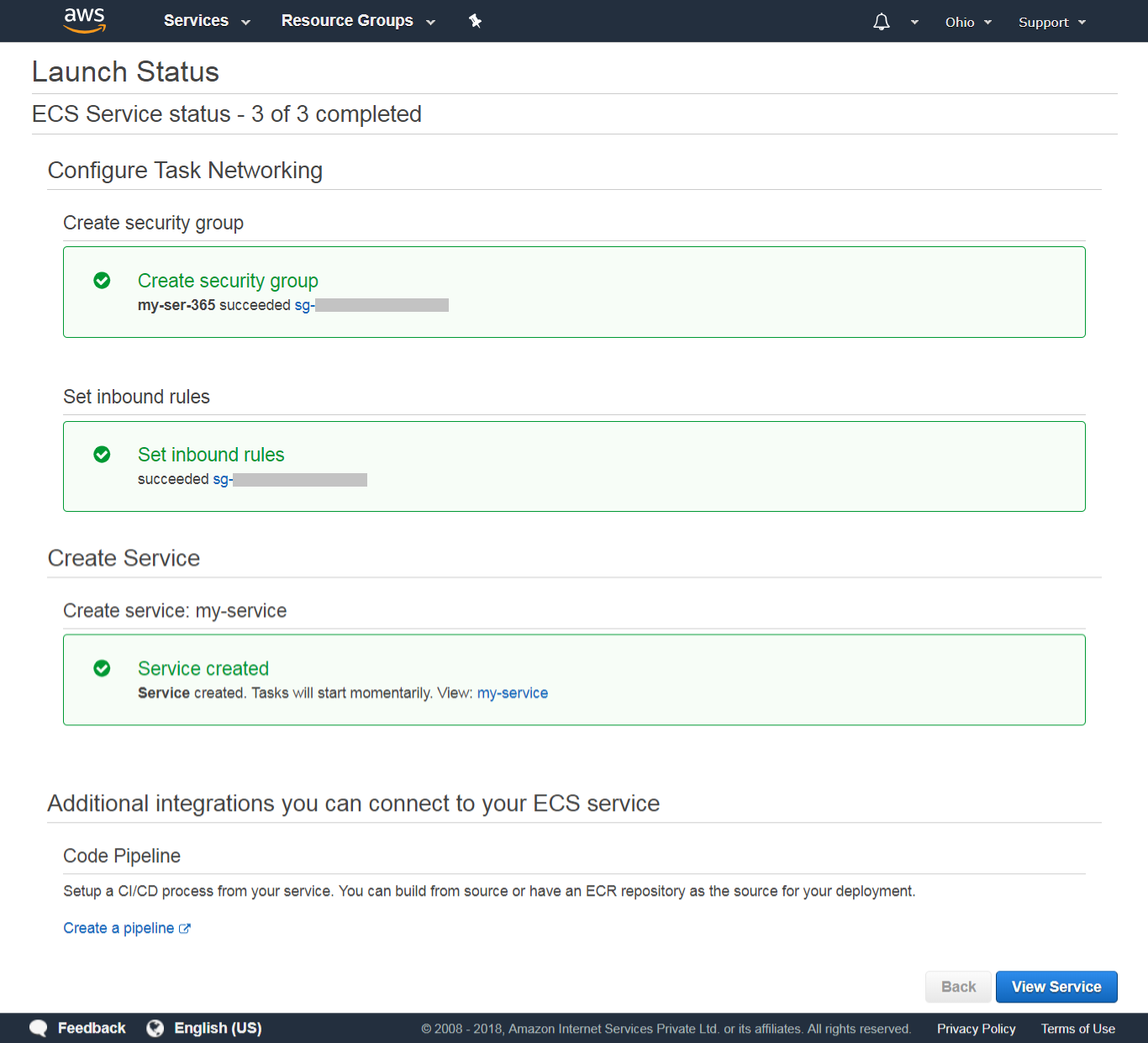Click the Create Service section heading
The height and width of the screenshot is (1043, 1148).
tap(124, 558)
